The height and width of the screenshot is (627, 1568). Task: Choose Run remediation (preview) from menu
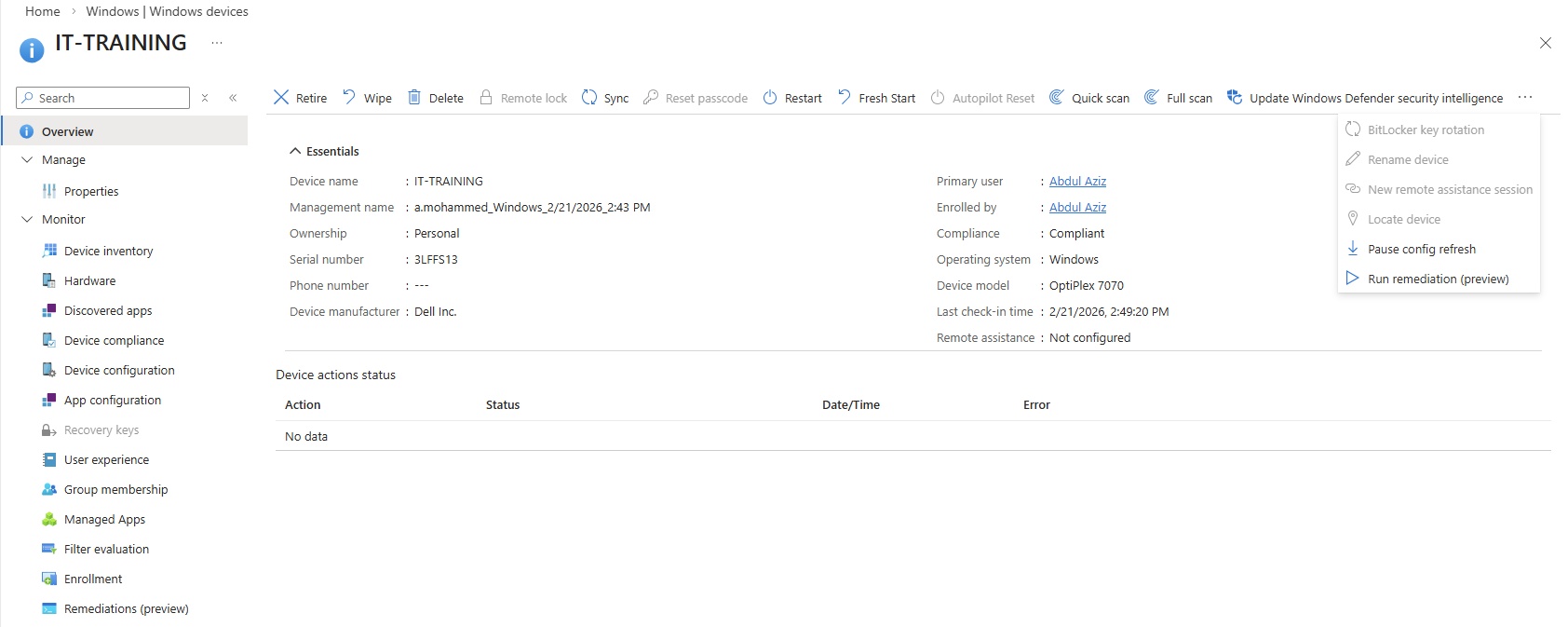click(x=1437, y=279)
